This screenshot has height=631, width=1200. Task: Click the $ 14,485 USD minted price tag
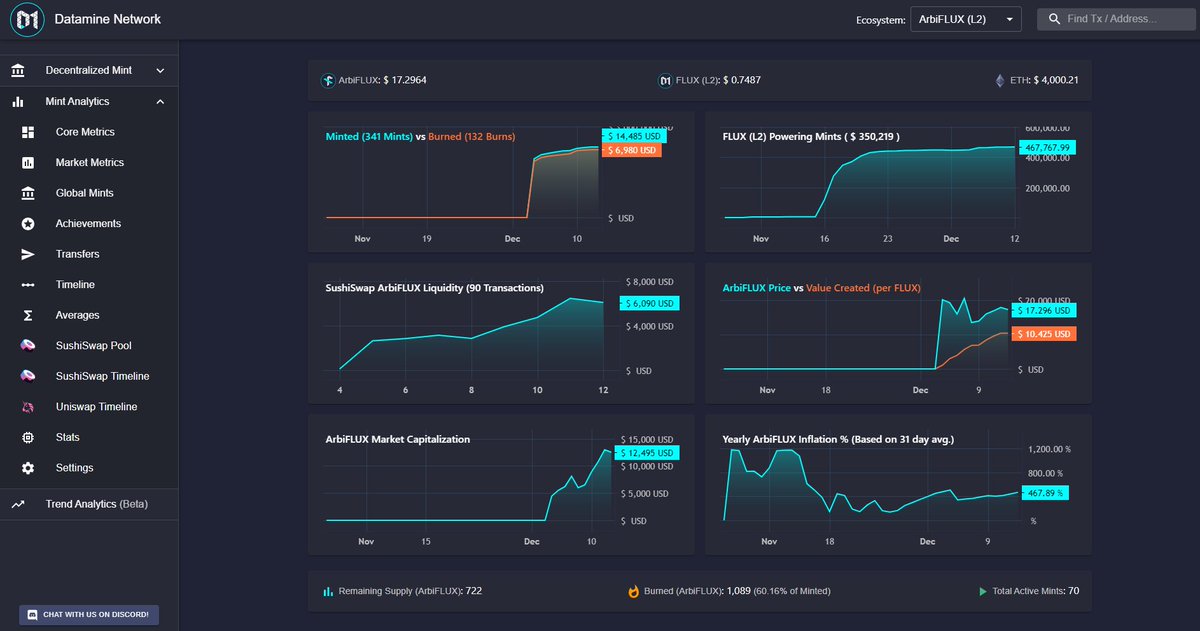[632, 136]
